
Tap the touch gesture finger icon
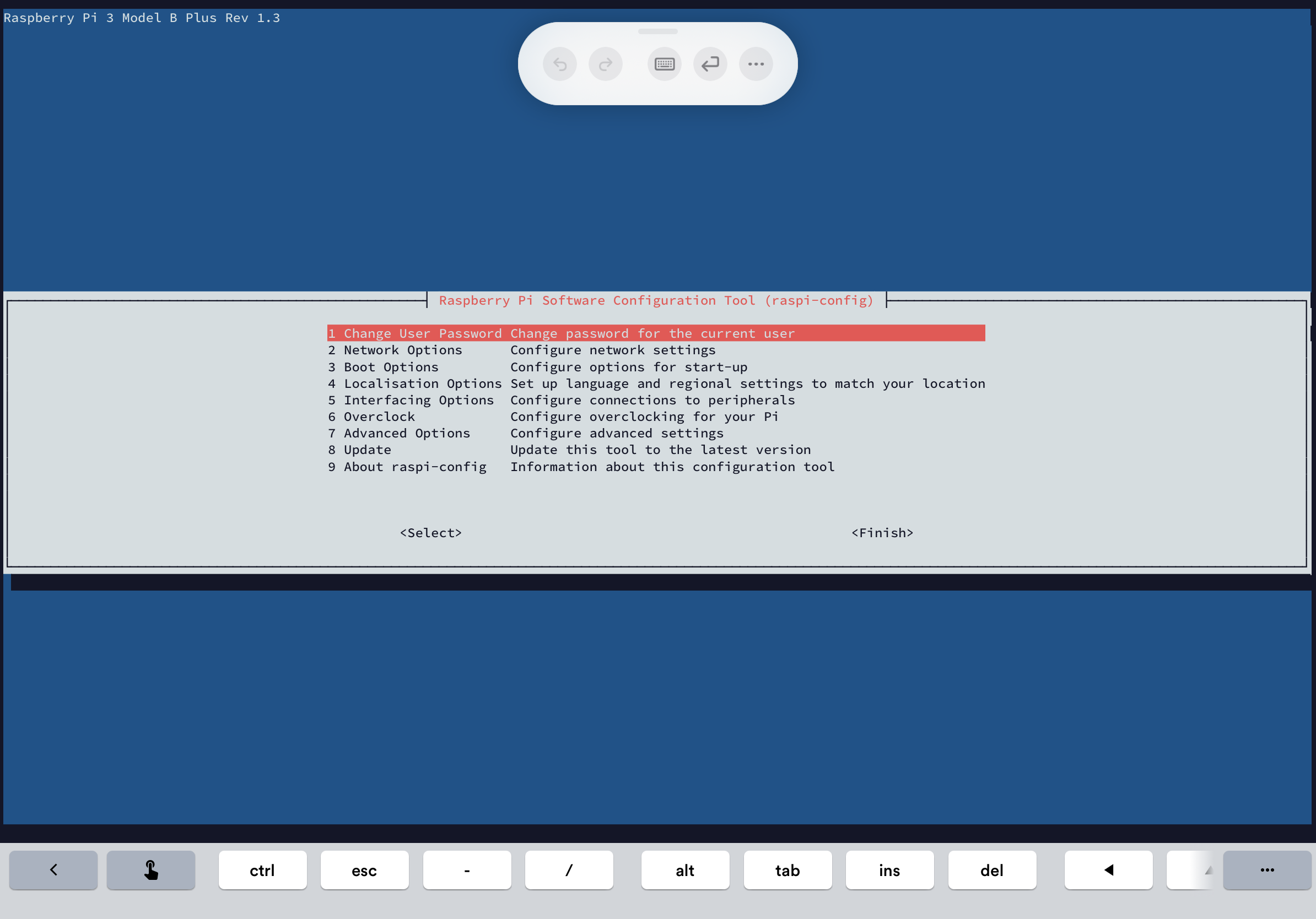[x=151, y=870]
